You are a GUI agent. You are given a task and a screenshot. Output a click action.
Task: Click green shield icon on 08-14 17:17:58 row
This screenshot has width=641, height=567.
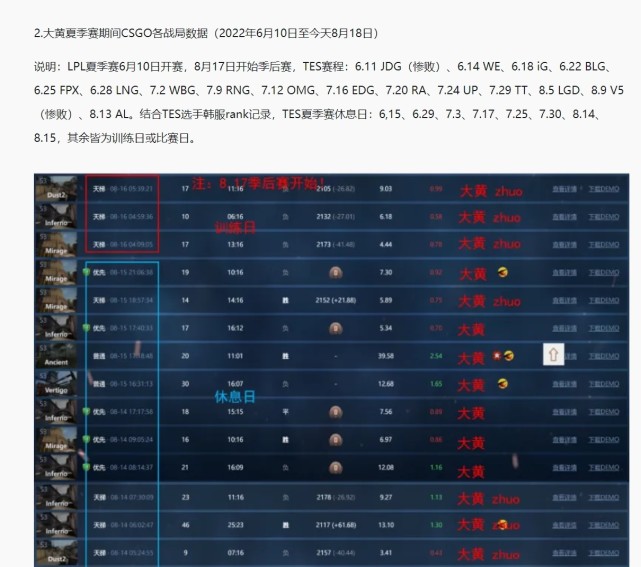tap(87, 410)
